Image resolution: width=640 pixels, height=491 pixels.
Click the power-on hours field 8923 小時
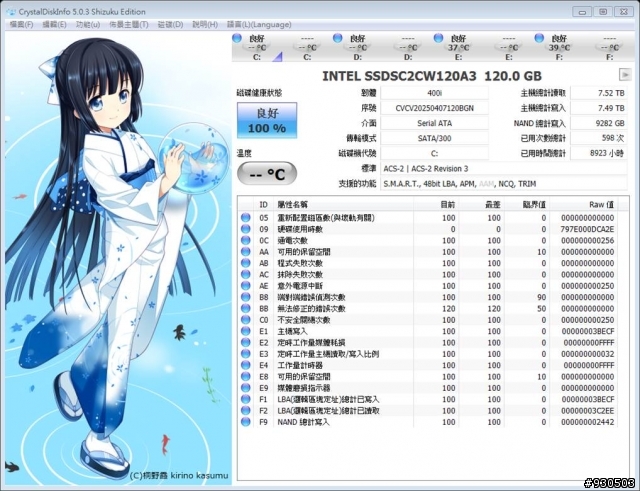pos(599,153)
